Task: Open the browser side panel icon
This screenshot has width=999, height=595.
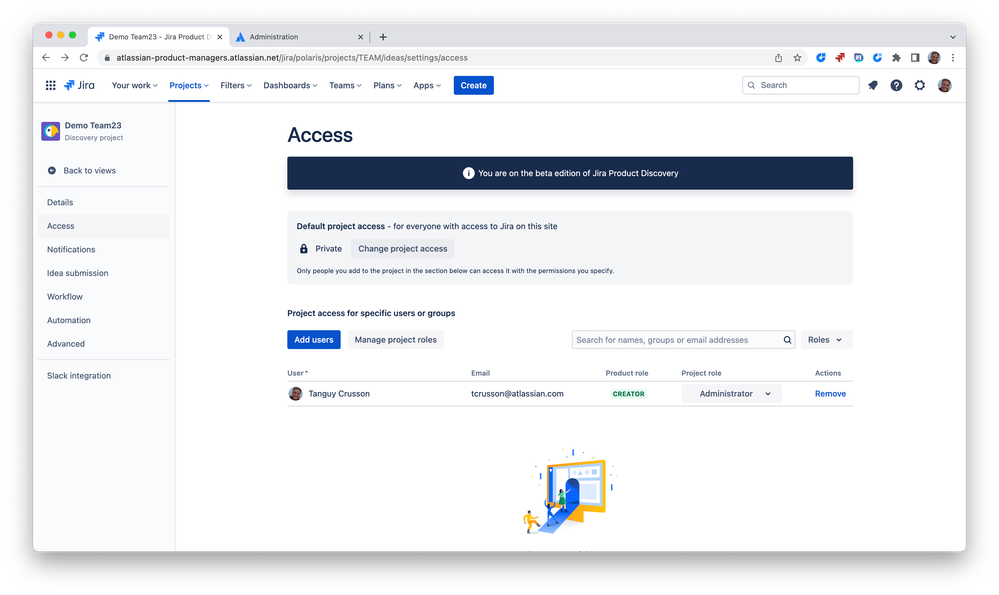Action: click(x=915, y=58)
